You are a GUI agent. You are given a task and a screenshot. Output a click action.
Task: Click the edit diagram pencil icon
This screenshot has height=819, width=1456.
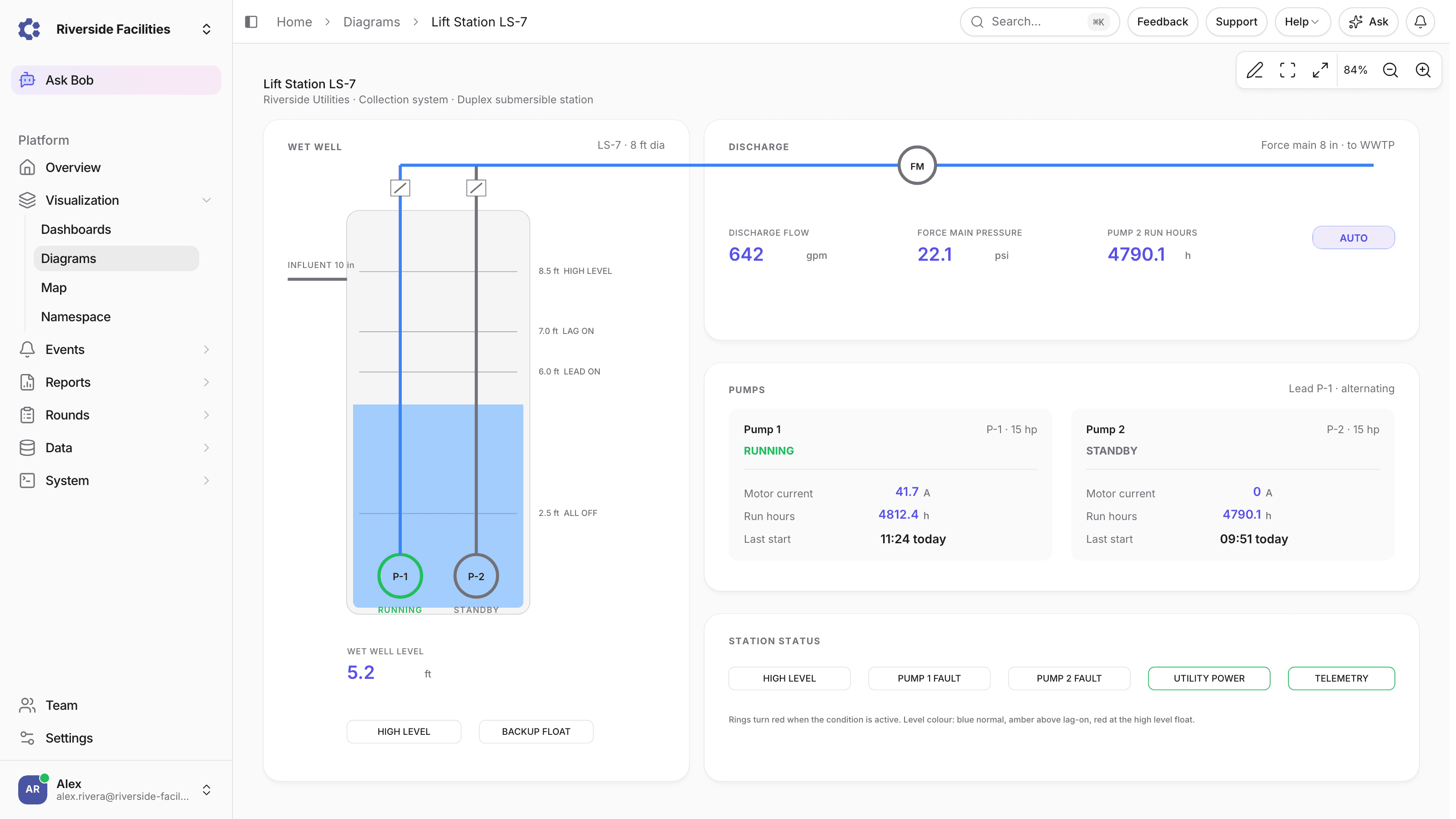point(1255,70)
